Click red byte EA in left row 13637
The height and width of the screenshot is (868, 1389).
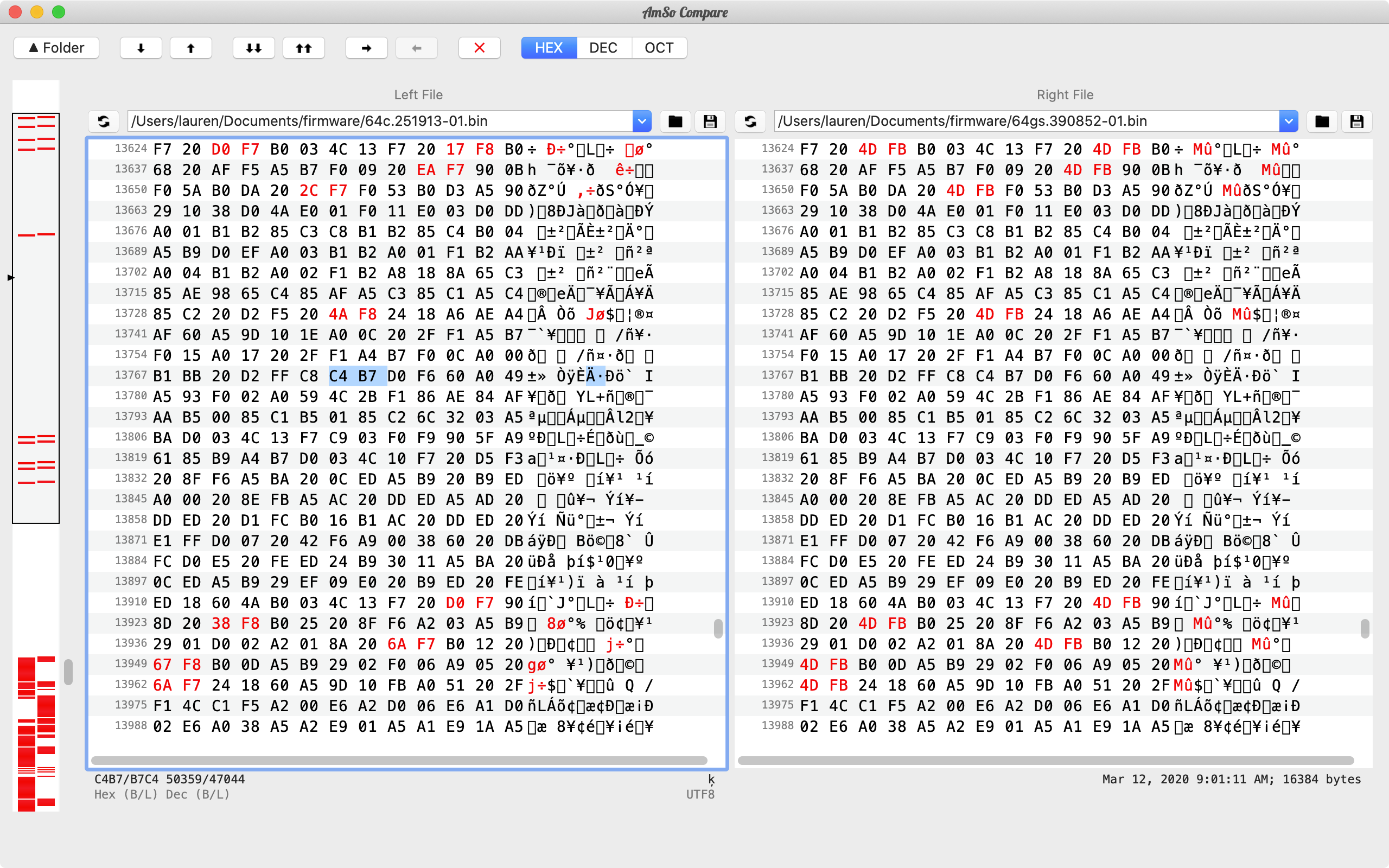426,170
